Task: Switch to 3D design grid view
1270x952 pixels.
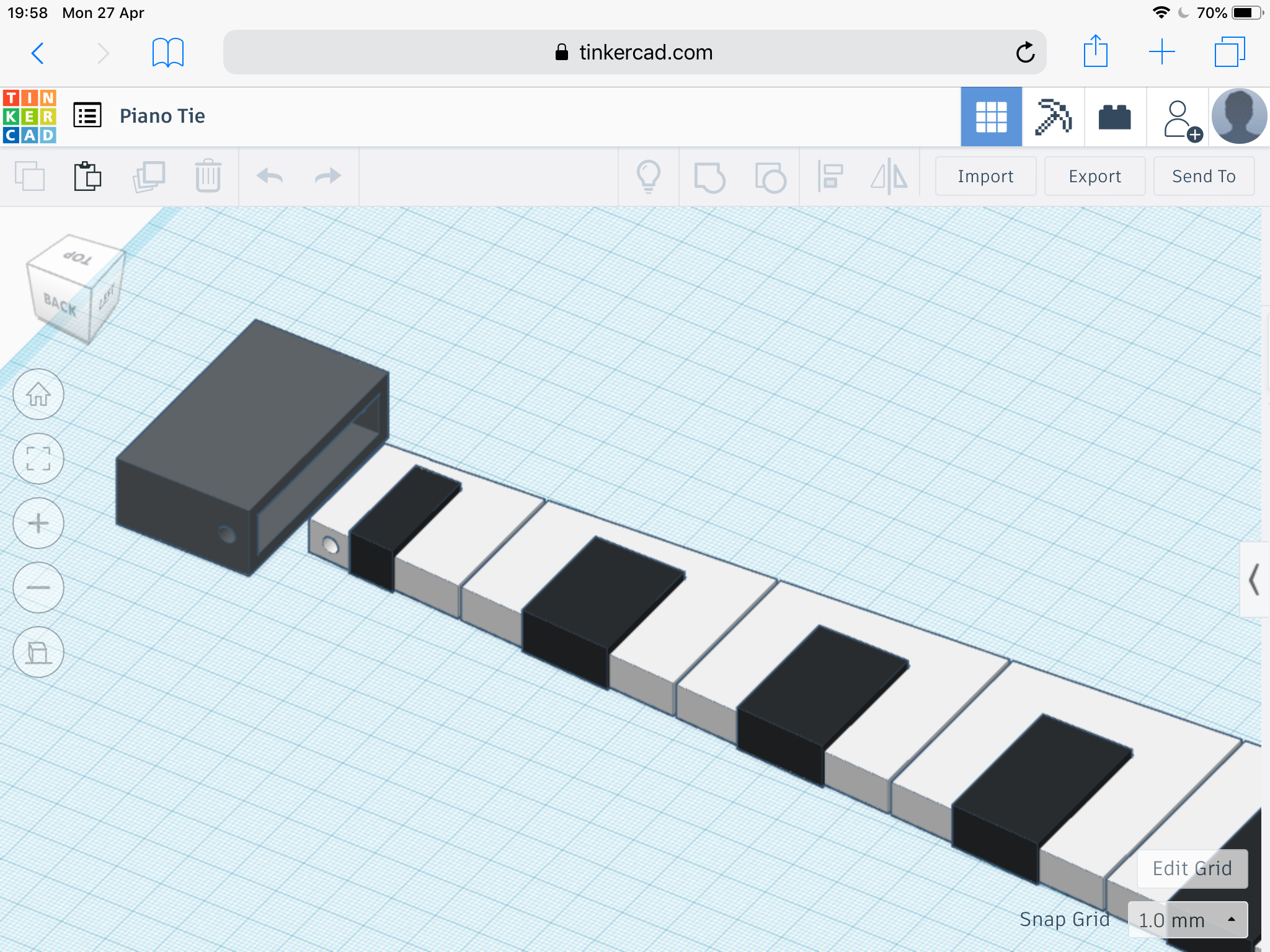Action: click(x=991, y=117)
